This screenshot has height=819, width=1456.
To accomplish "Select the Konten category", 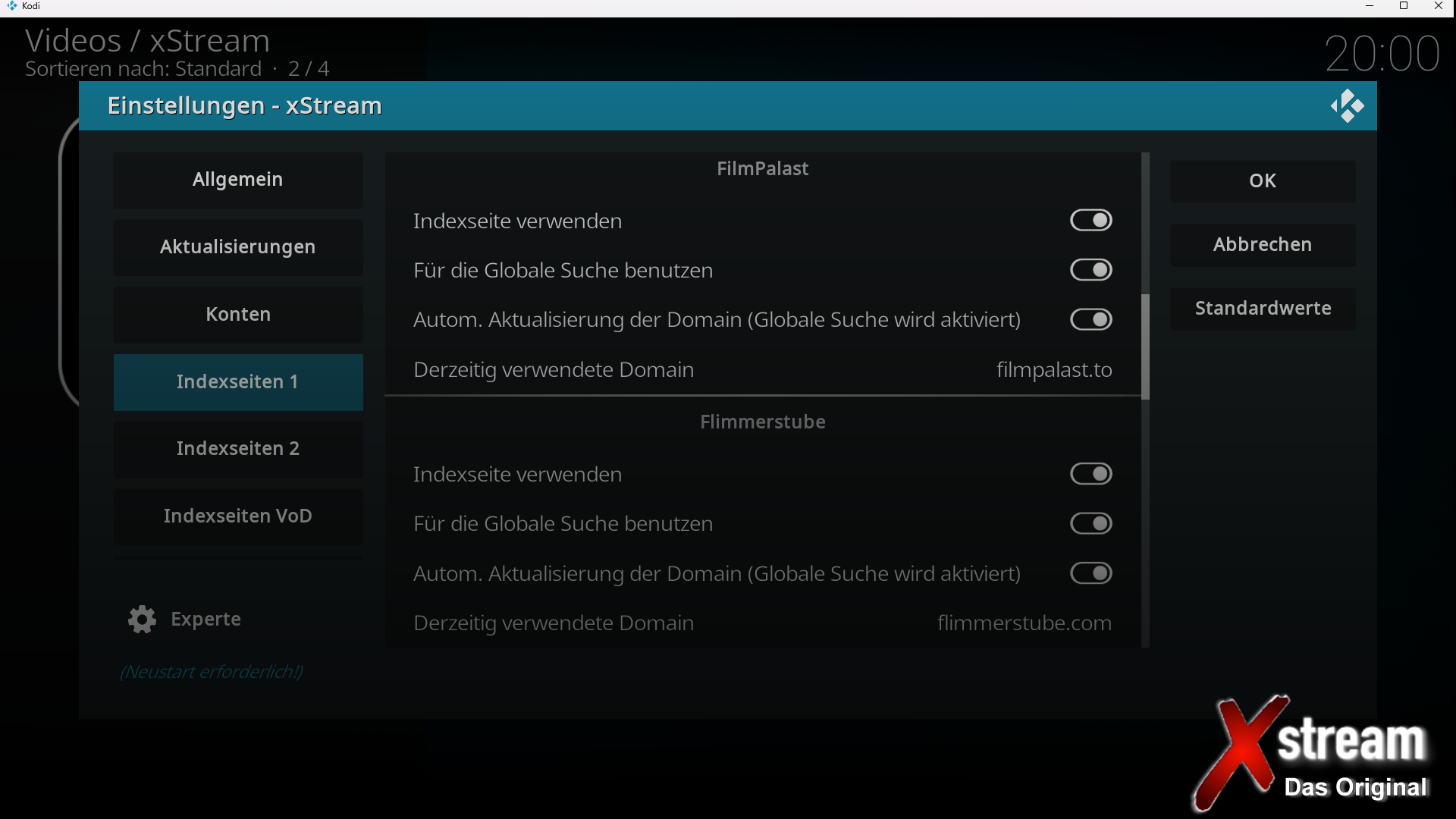I will click(238, 315).
